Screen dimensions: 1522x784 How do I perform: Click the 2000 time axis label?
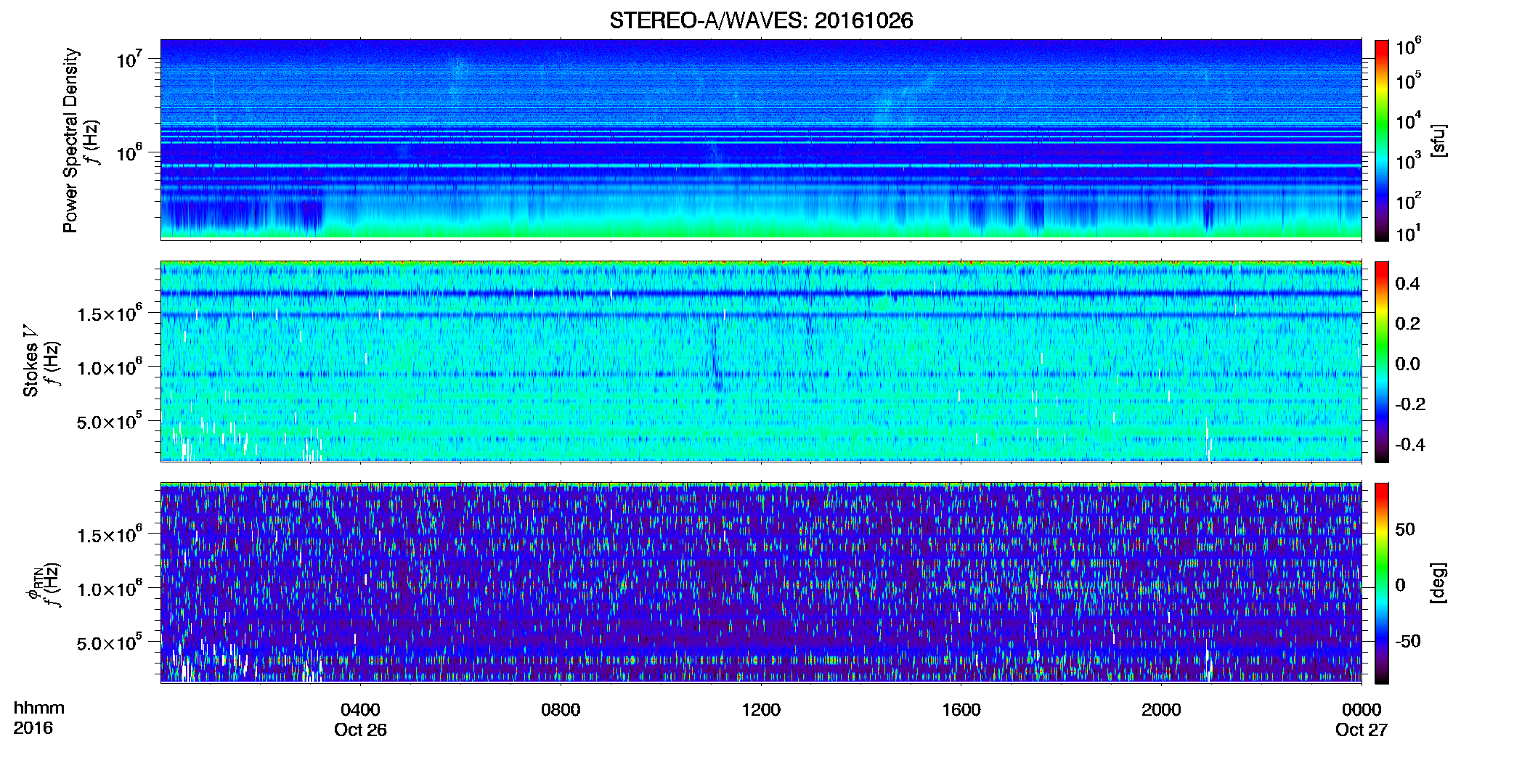click(1161, 710)
